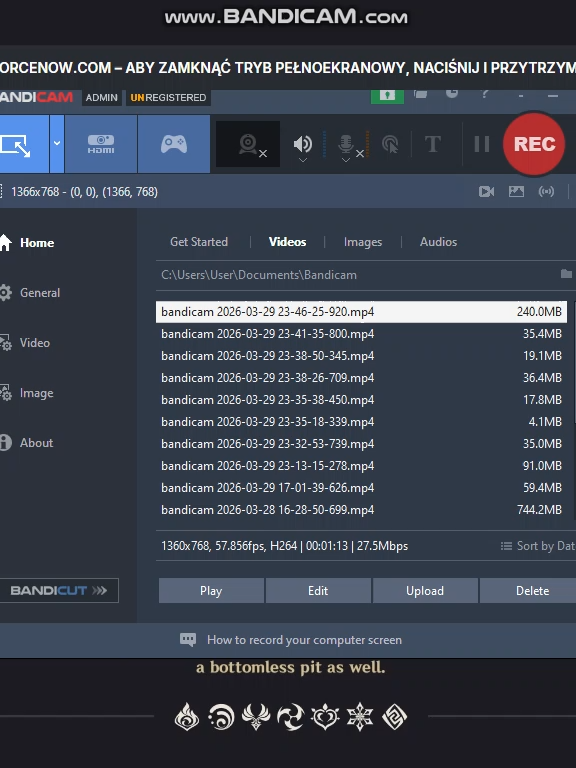Click the chat bubble tips icon
Screen dimensions: 576x768
[x=188, y=639]
